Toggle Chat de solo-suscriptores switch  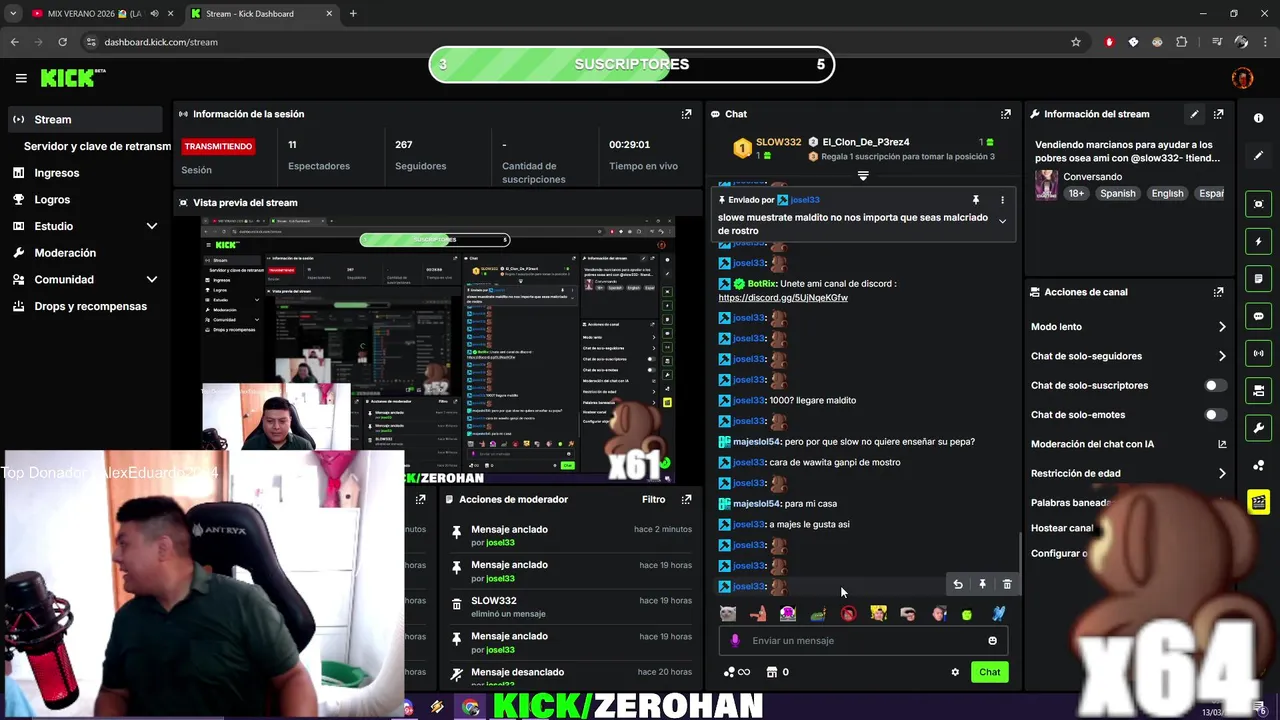1215,385
